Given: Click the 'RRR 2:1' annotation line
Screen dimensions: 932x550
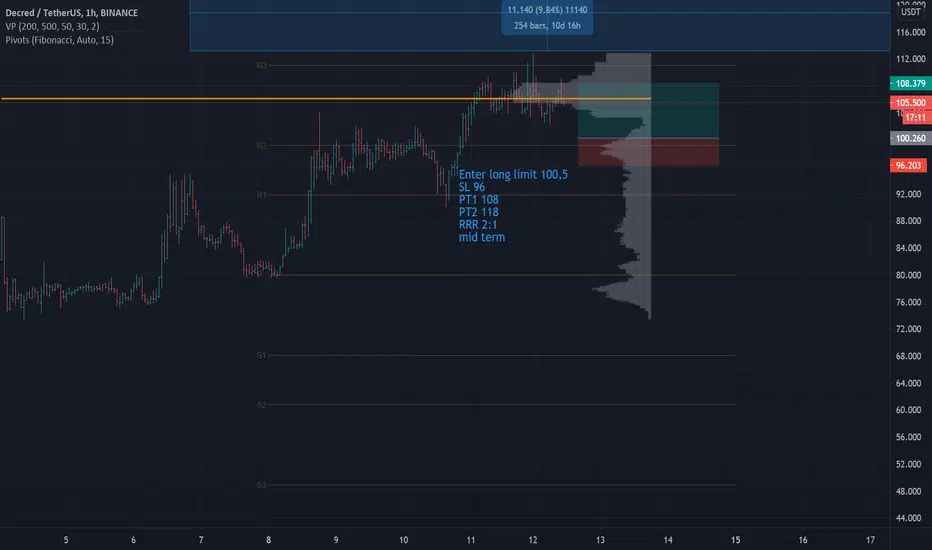Looking at the screenshot, I should coord(478,224).
